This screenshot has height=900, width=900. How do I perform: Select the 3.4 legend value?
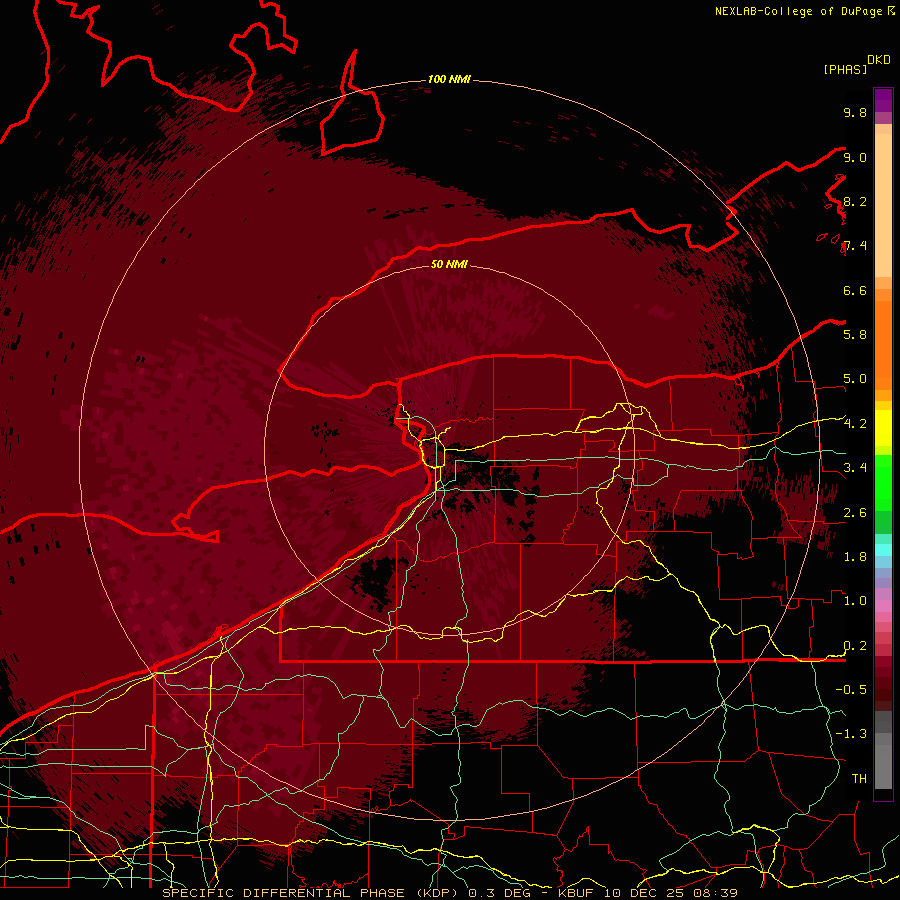pos(855,467)
